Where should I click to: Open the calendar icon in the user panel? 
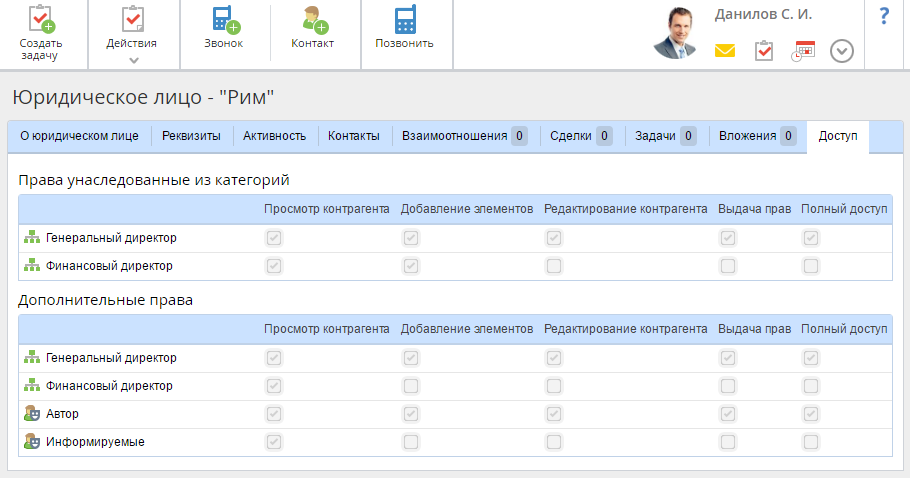pos(803,50)
